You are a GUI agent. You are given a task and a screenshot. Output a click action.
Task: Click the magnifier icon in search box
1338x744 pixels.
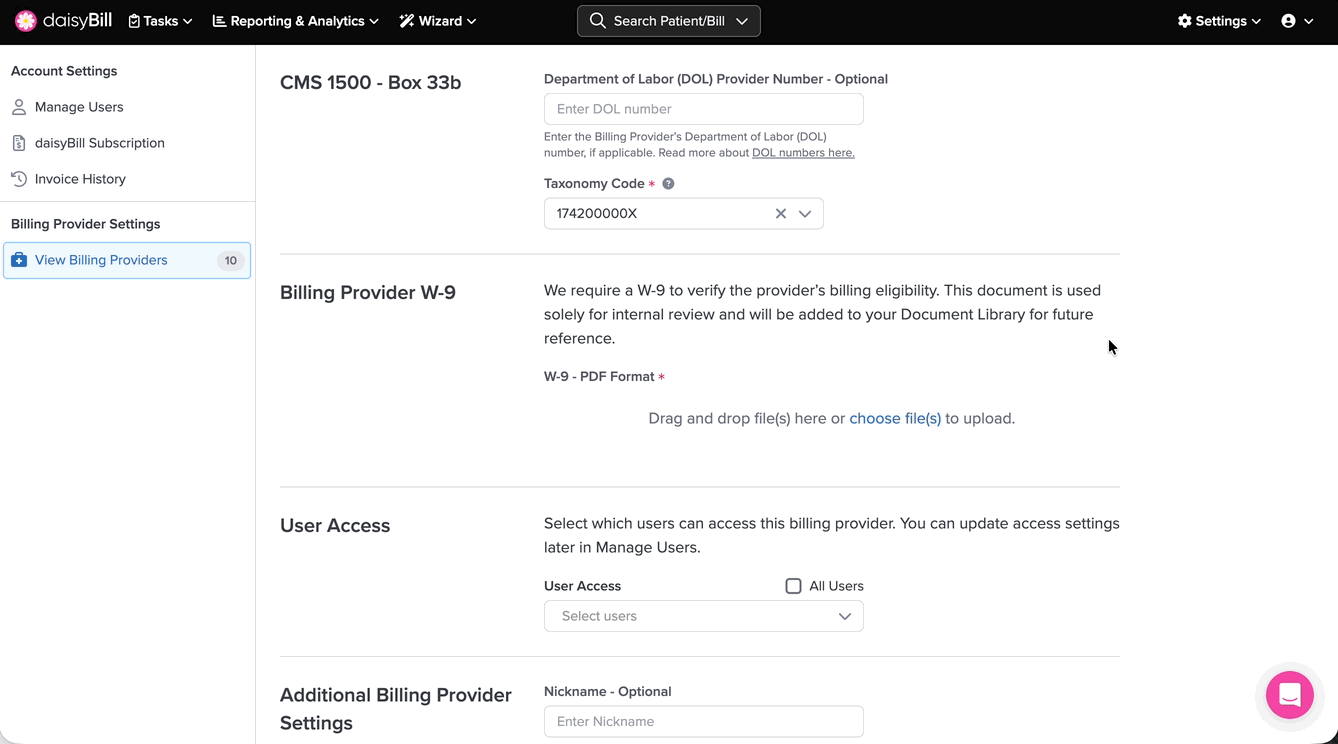[x=598, y=21]
